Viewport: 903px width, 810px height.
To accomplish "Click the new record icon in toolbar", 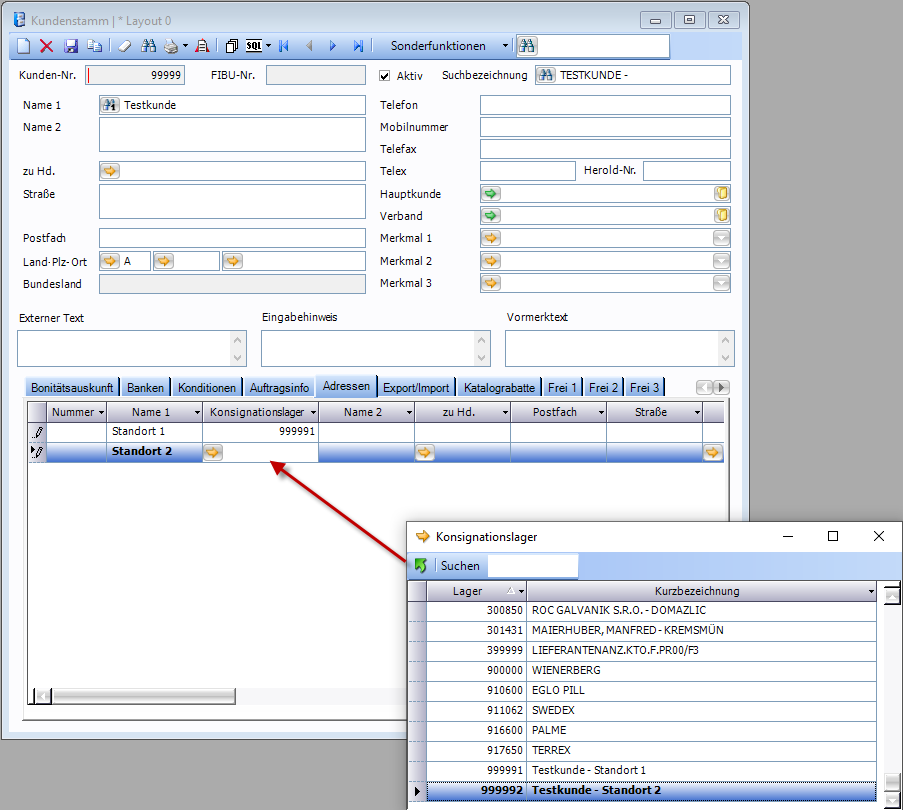I will [x=24, y=46].
